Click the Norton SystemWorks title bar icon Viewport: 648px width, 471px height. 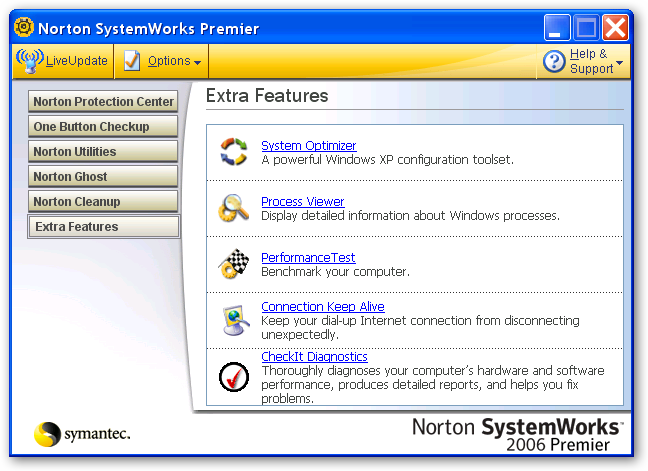pos(24,27)
